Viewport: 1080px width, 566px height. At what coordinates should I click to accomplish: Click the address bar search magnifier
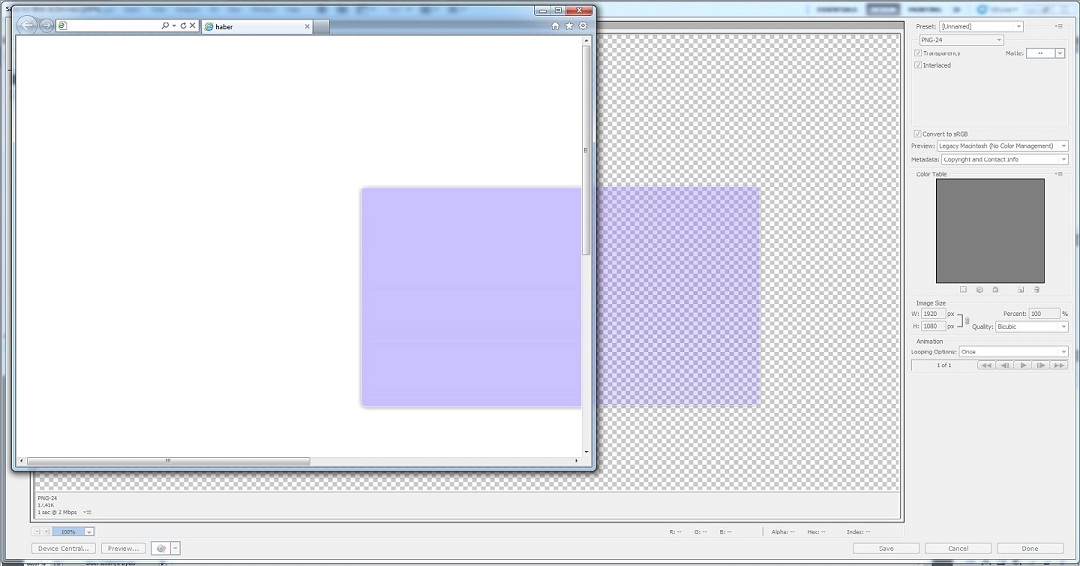[x=165, y=26]
